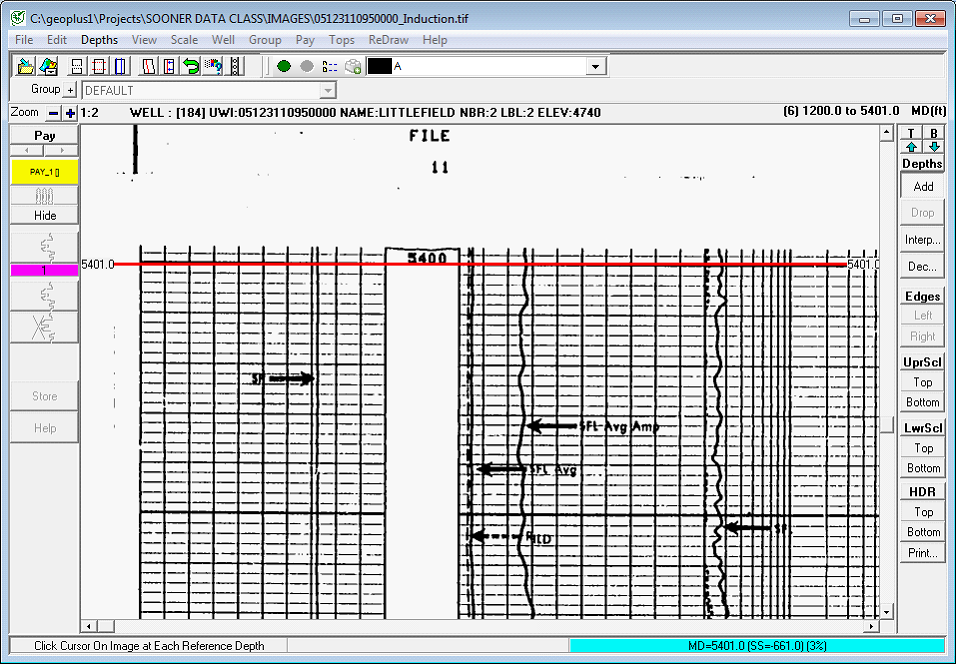Select the green undo arrow tool

190,66
